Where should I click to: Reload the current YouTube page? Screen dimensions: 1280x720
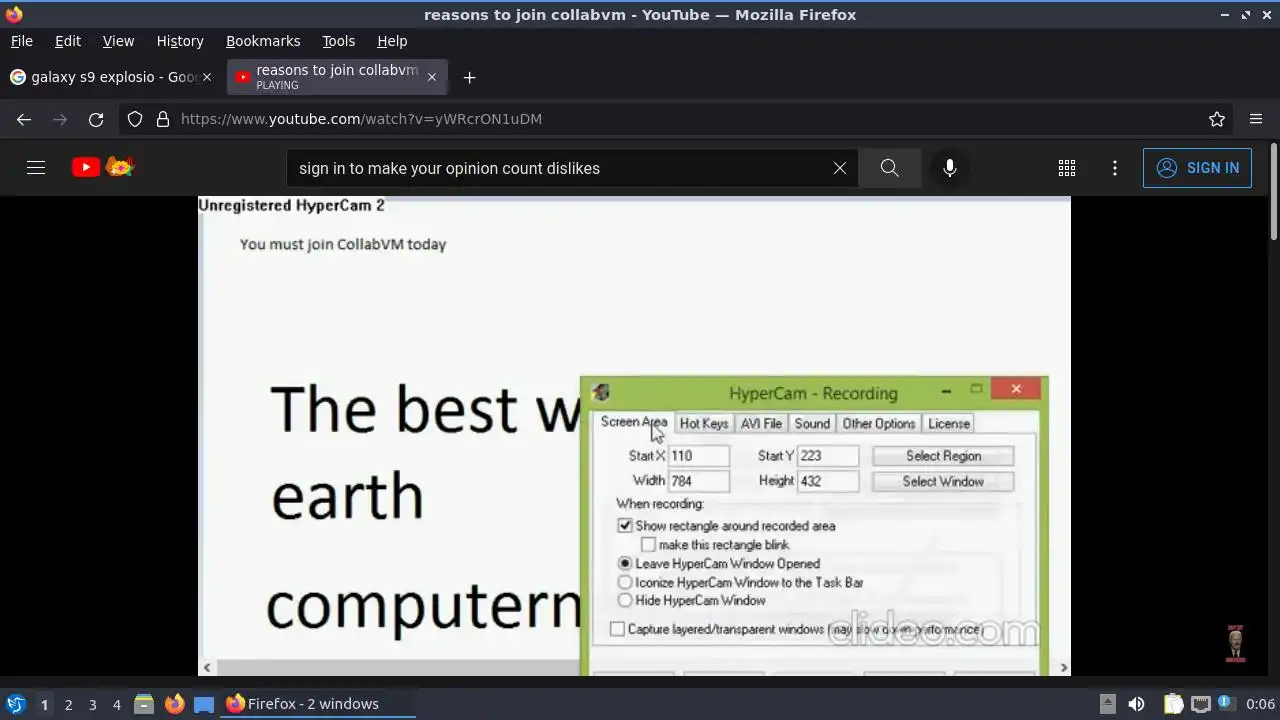point(96,119)
